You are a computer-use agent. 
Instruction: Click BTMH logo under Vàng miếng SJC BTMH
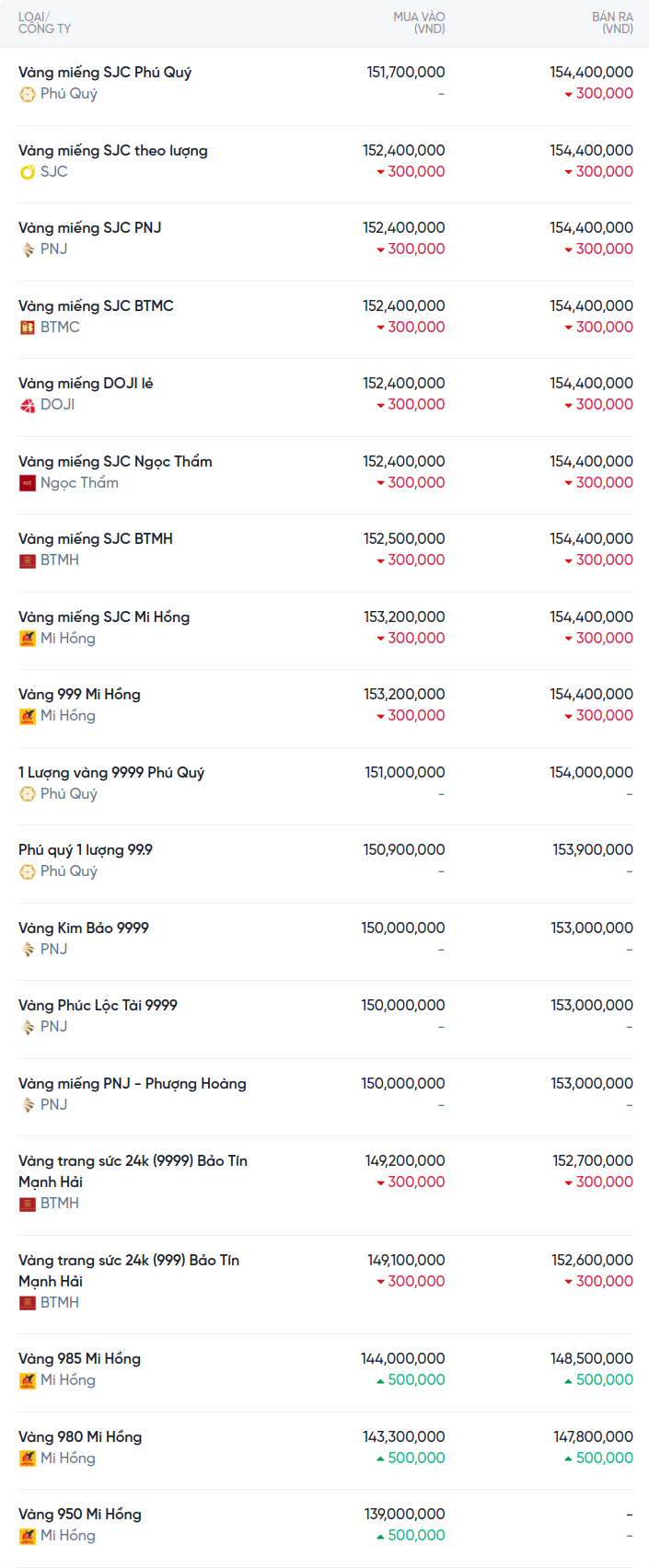pyautogui.click(x=28, y=560)
